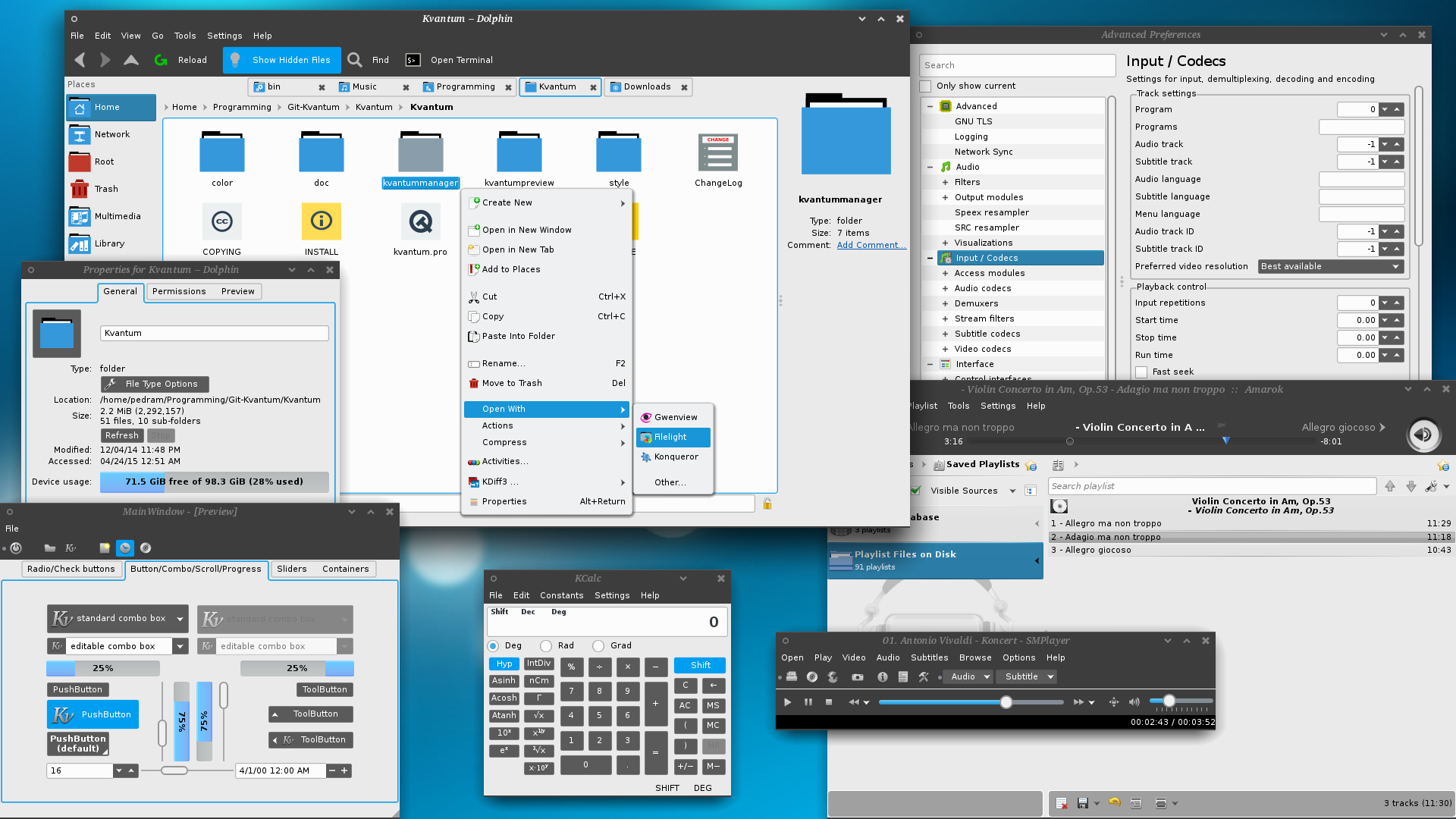Select Move to Trash in context menu
Viewport: 1456px width, 819px height.
[547, 383]
